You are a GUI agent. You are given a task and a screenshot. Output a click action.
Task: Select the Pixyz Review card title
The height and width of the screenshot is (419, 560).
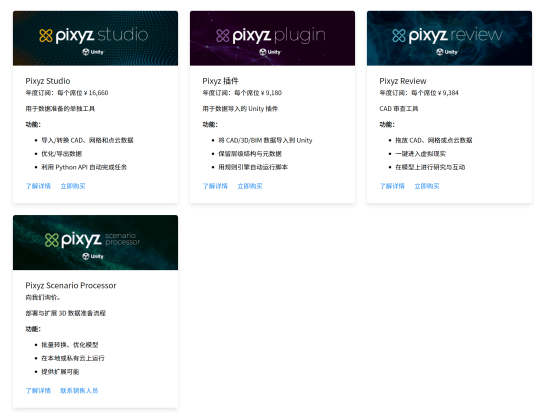(403, 81)
